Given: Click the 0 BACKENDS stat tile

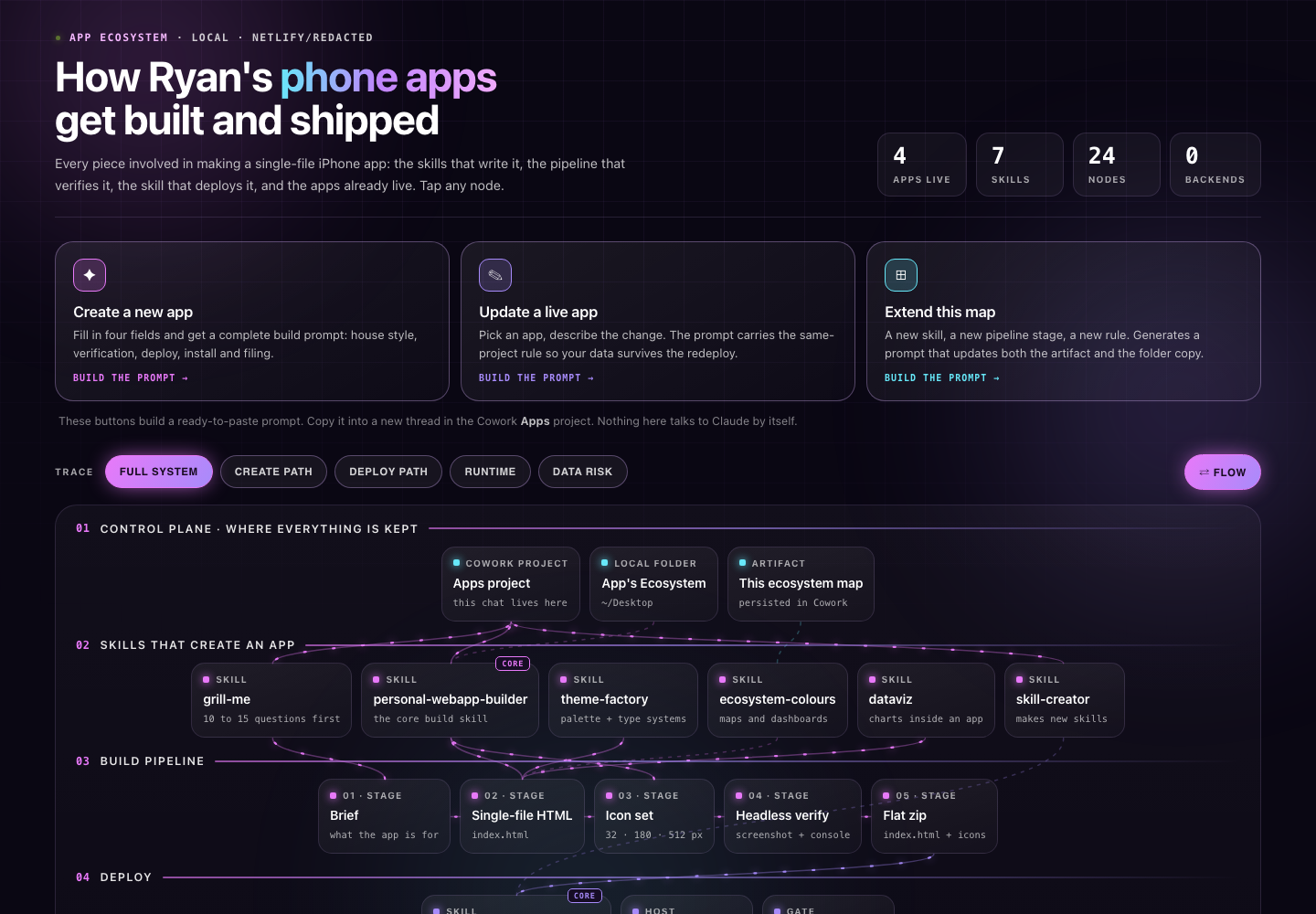Looking at the screenshot, I should tap(1215, 165).
